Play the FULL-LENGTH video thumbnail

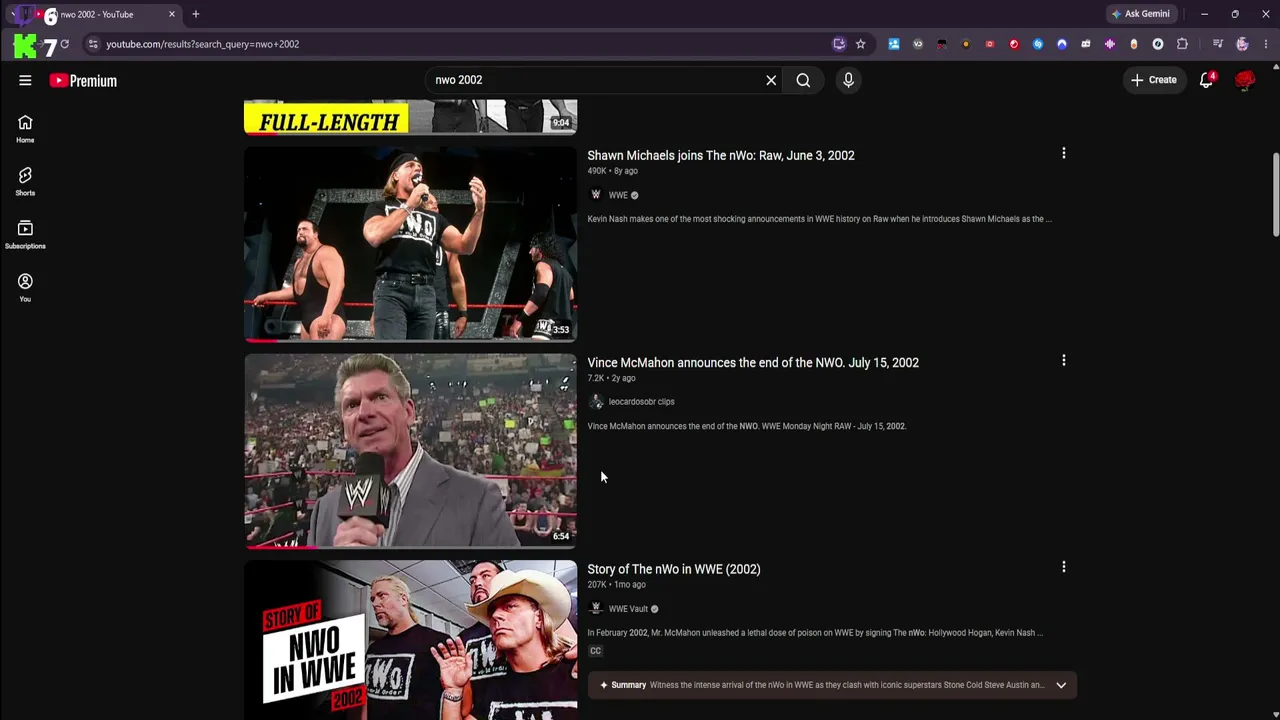point(410,117)
